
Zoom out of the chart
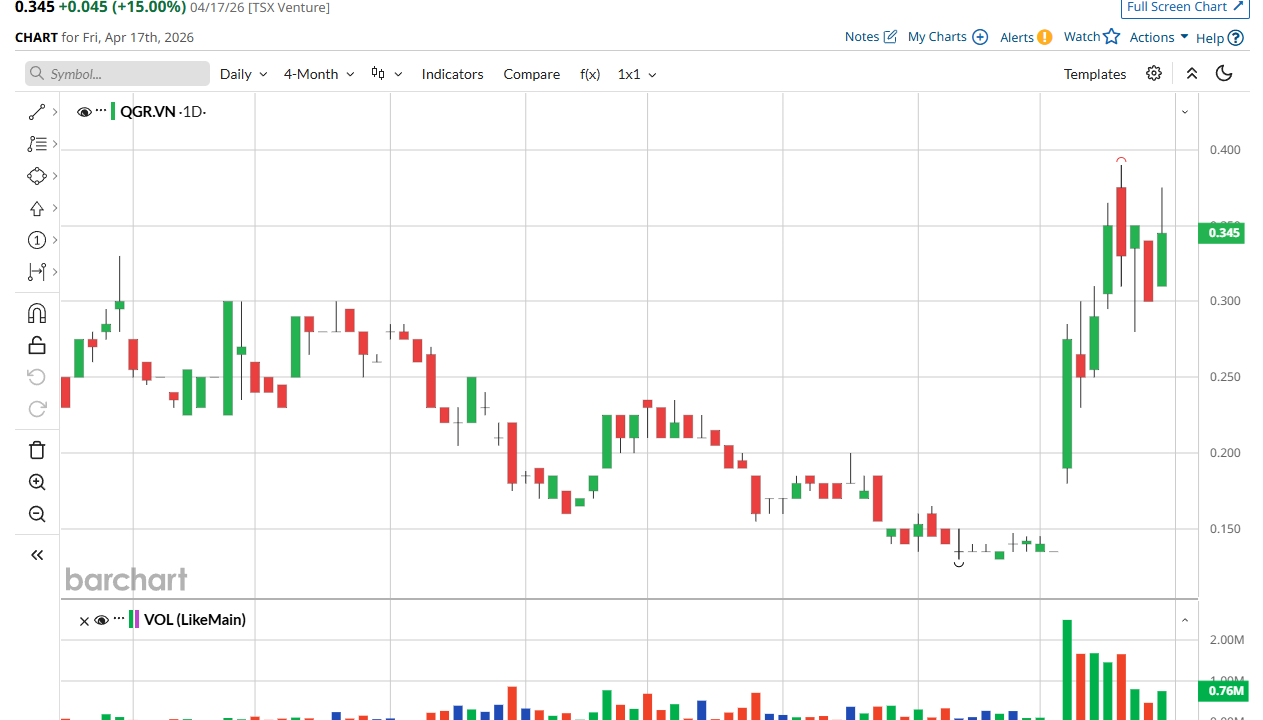pyautogui.click(x=37, y=514)
